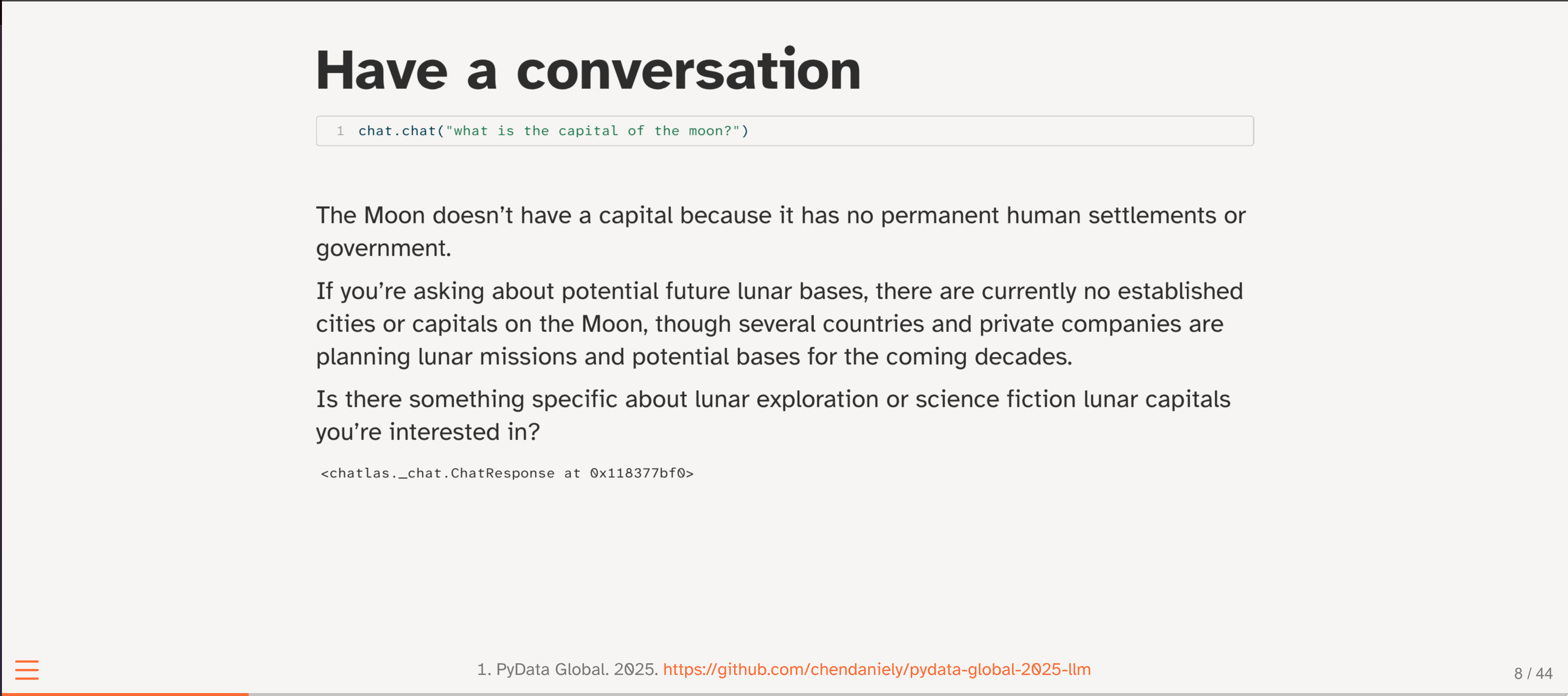Click the text "you're interested in?"
This screenshot has height=696, width=1568.
[x=428, y=432]
